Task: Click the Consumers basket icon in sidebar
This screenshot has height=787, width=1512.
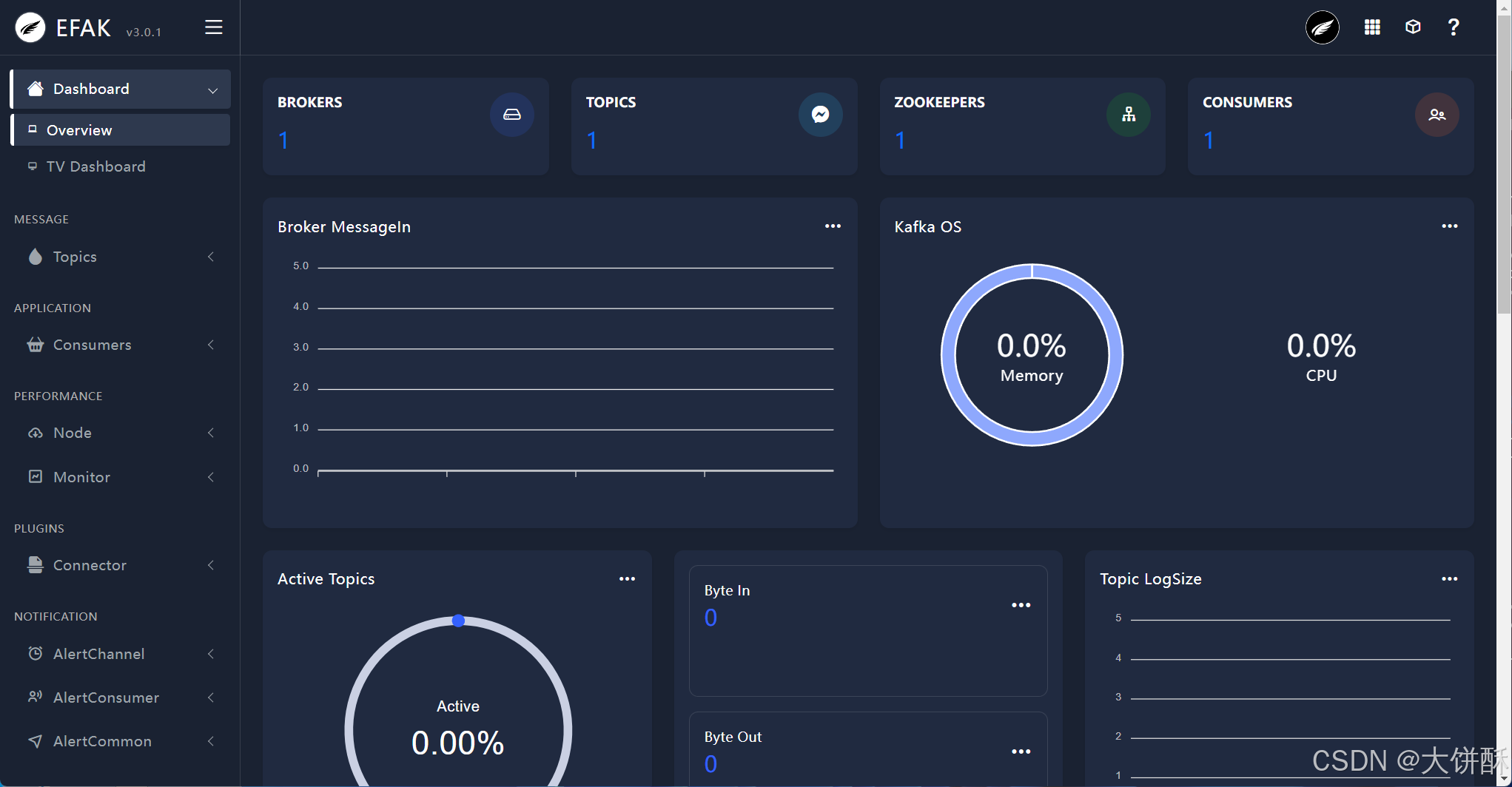Action: [36, 345]
